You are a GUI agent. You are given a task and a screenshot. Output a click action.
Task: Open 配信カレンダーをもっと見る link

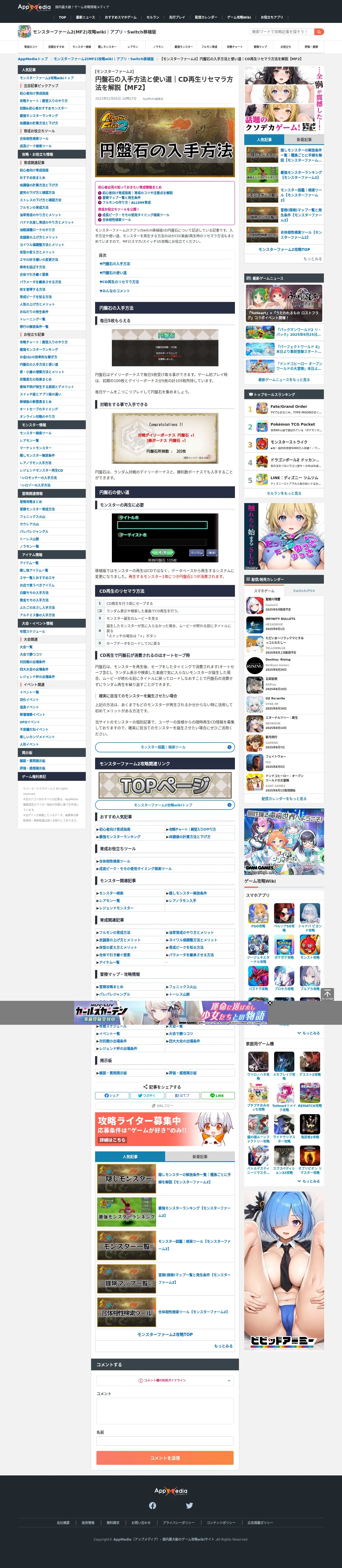284,799
